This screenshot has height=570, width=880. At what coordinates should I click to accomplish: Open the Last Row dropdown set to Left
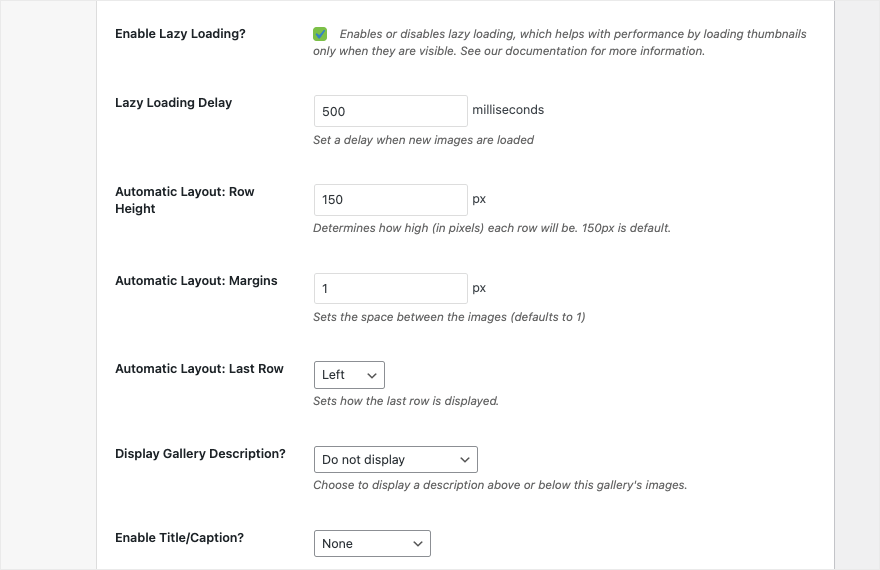(x=349, y=375)
